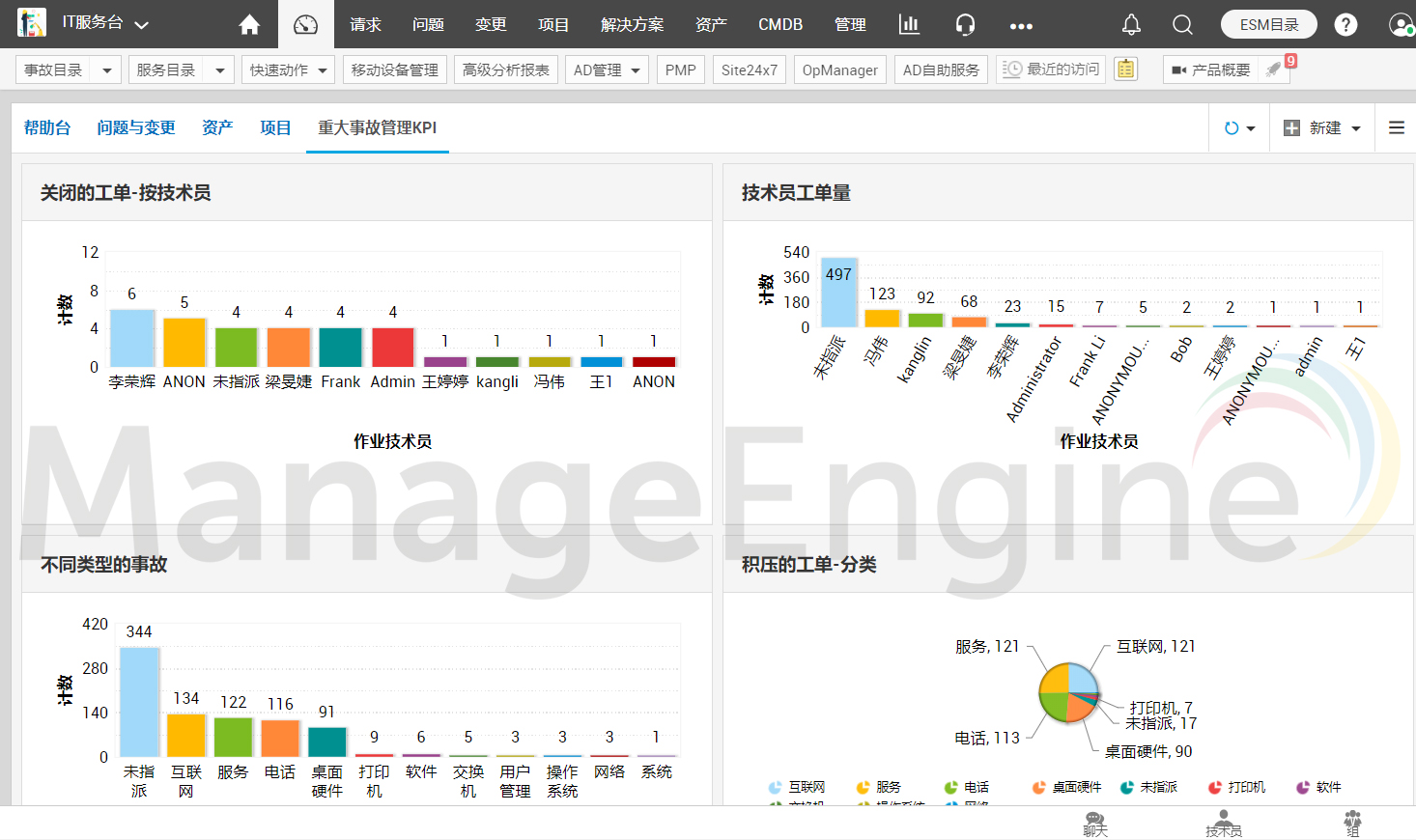The image size is (1416, 840).
Task: Go to the Home icon
Action: [x=249, y=24]
